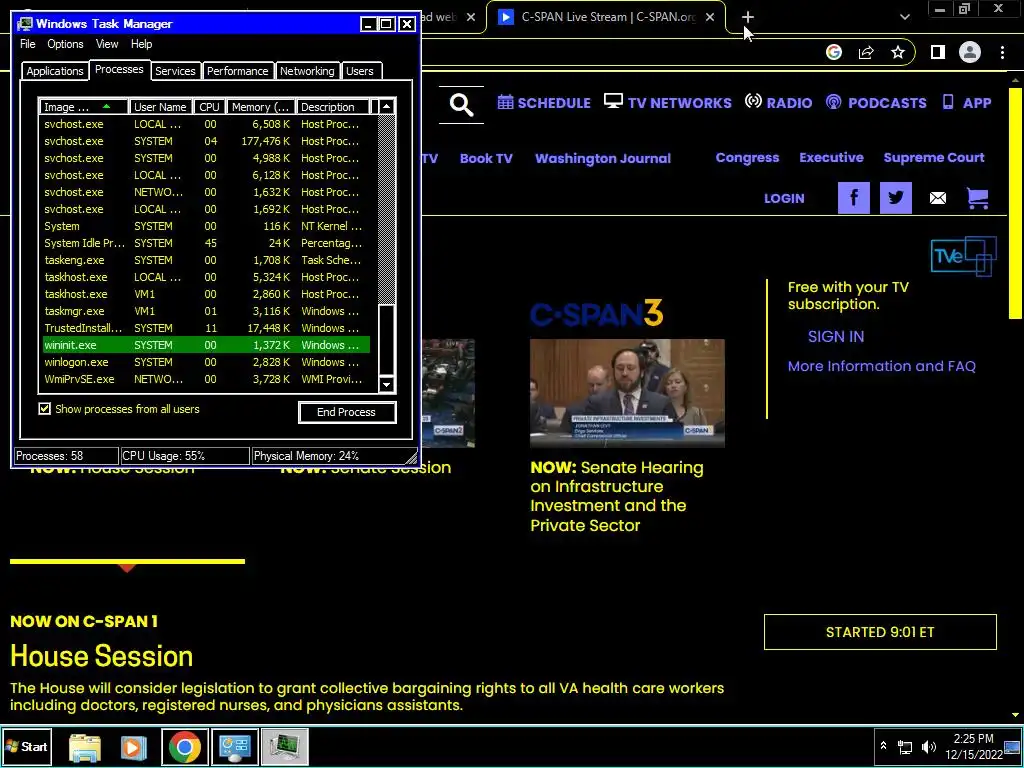Launch Windows Media Player from taskbar
Viewport: 1024px width, 768px height.
(134, 747)
